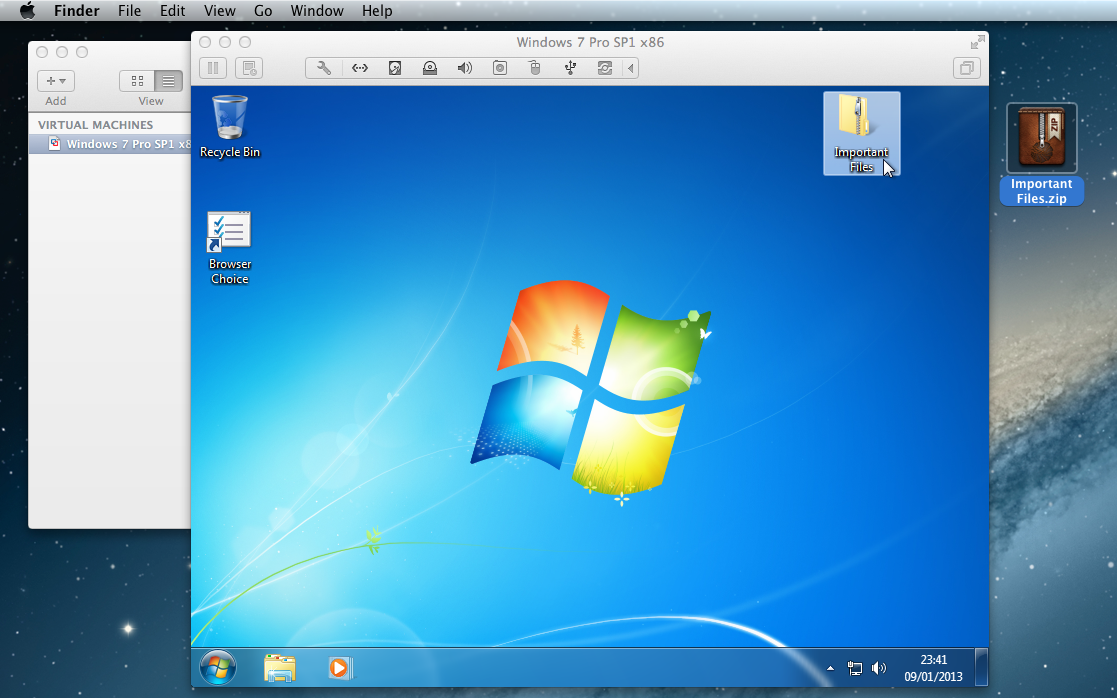Click the network adapter arrows icon
Screen dimensions: 1117x698
click(x=360, y=68)
